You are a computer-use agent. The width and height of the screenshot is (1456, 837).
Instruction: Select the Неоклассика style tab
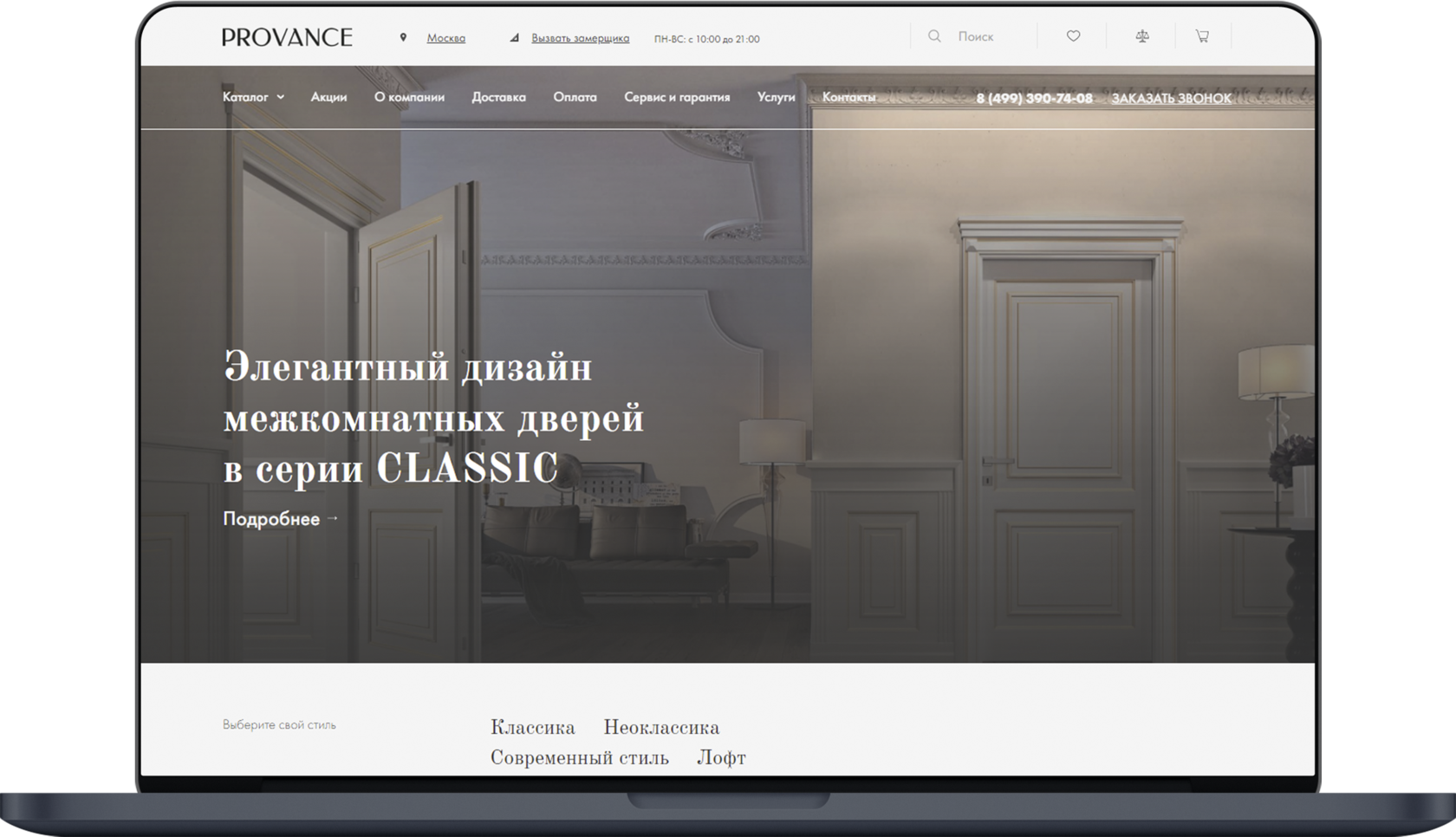point(661,728)
